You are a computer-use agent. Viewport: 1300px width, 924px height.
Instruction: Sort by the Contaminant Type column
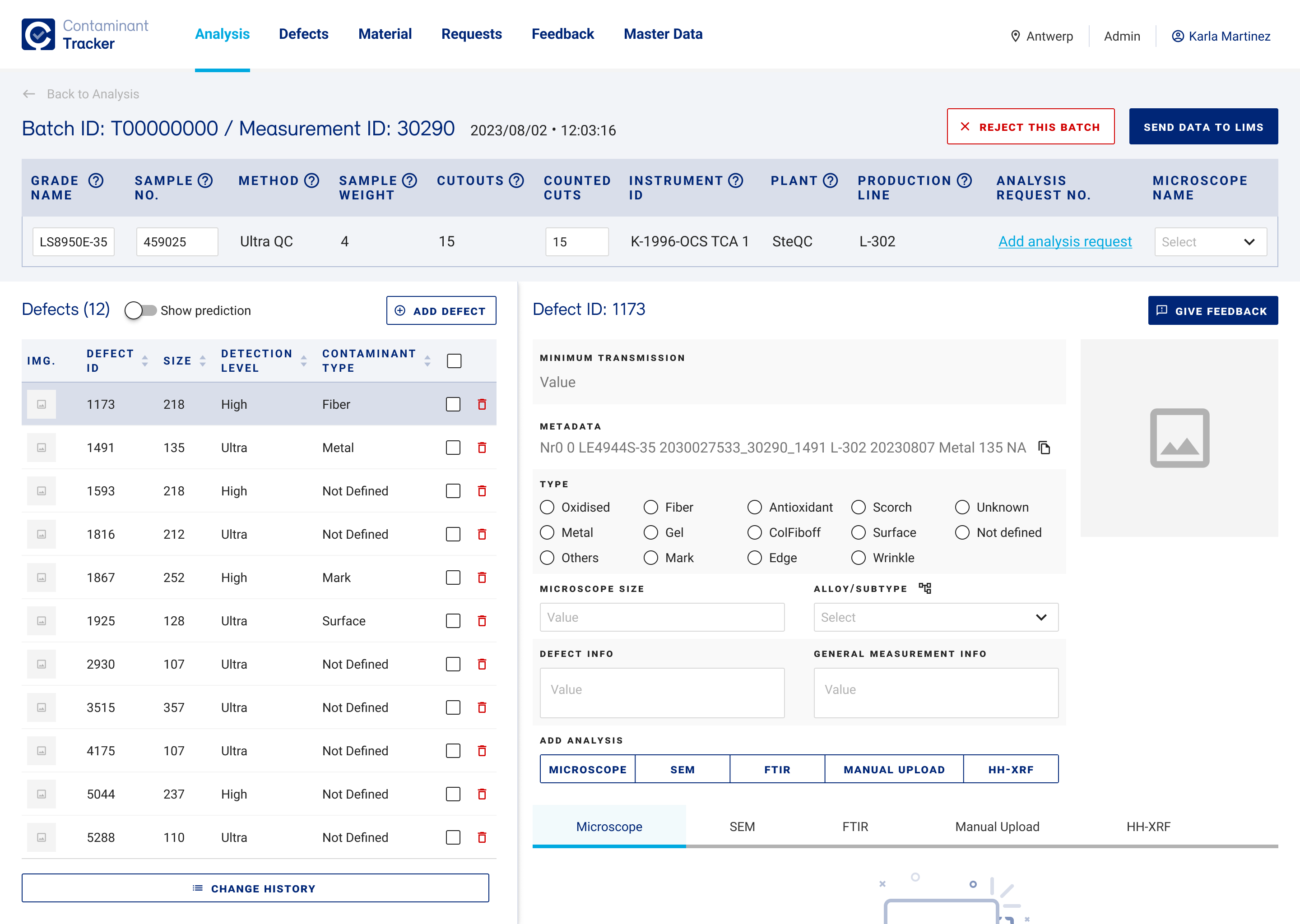click(x=427, y=361)
